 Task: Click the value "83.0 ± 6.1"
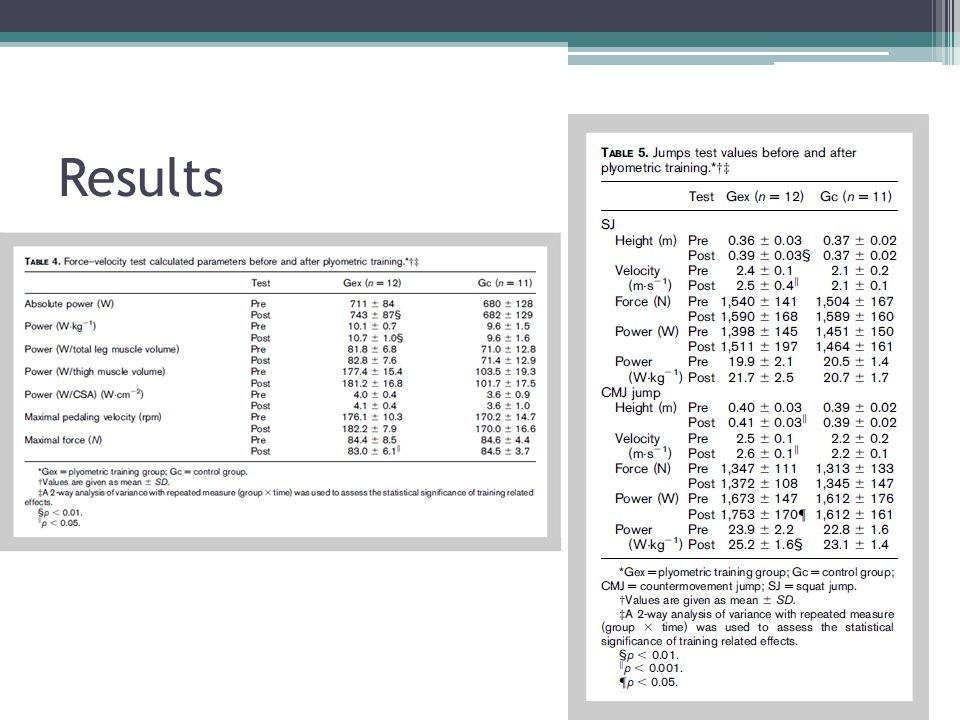click(374, 451)
